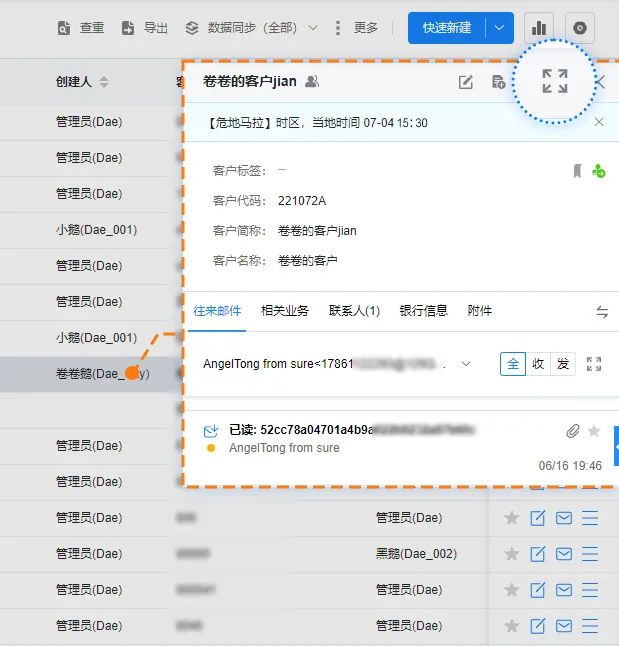Click the edit icon in customer panel header
619x646 pixels.
click(466, 82)
